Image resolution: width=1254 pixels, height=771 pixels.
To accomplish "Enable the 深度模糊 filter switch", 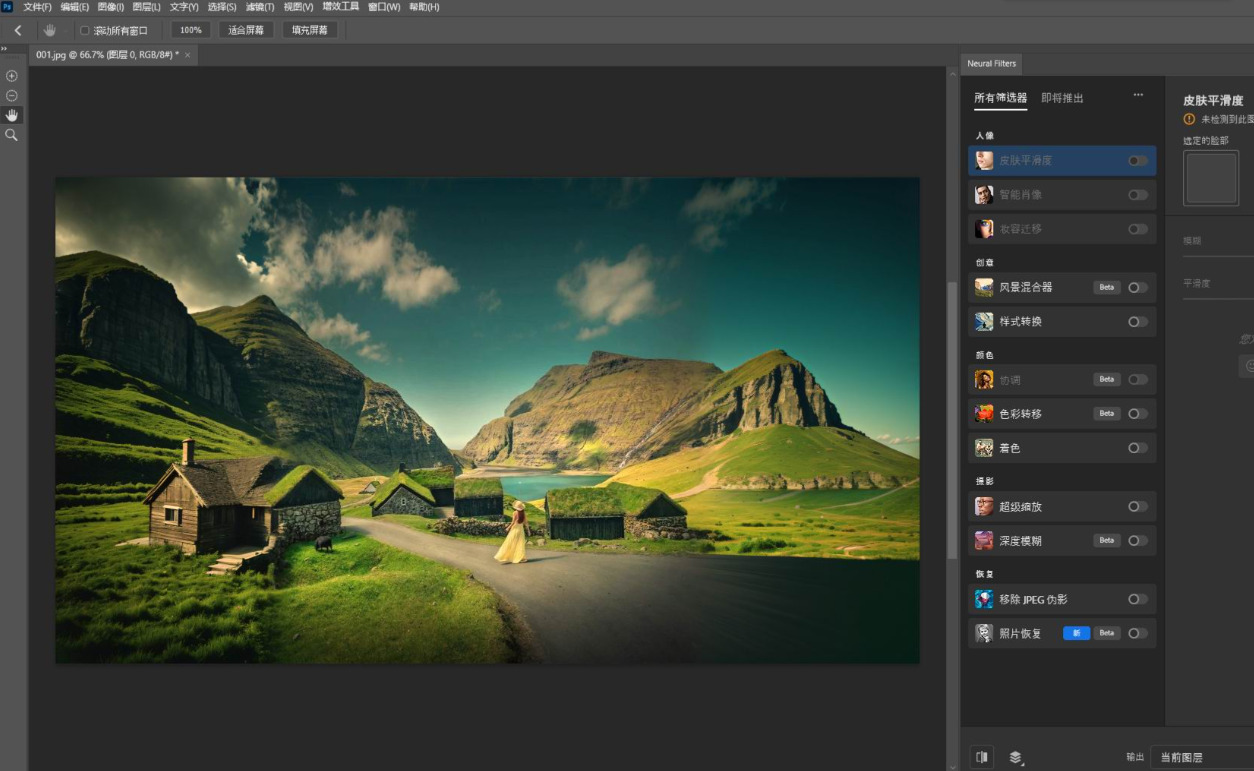I will pos(1138,540).
